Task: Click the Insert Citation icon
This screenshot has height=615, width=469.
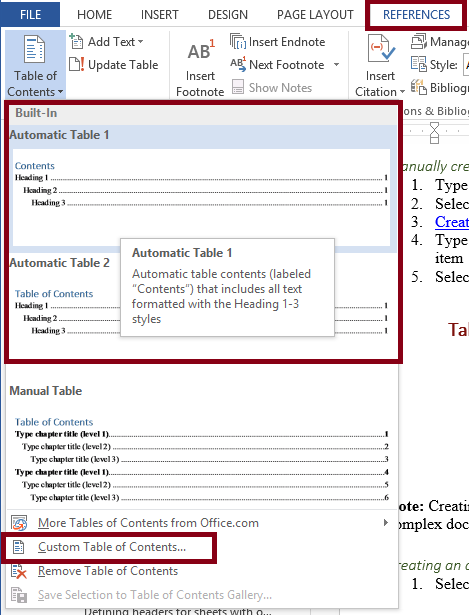Action: click(x=380, y=49)
